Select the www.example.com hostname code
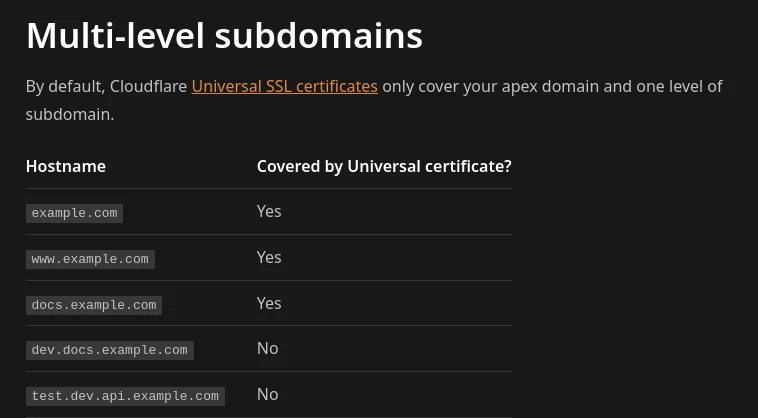Viewport: 758px width, 418px height. tap(90, 259)
